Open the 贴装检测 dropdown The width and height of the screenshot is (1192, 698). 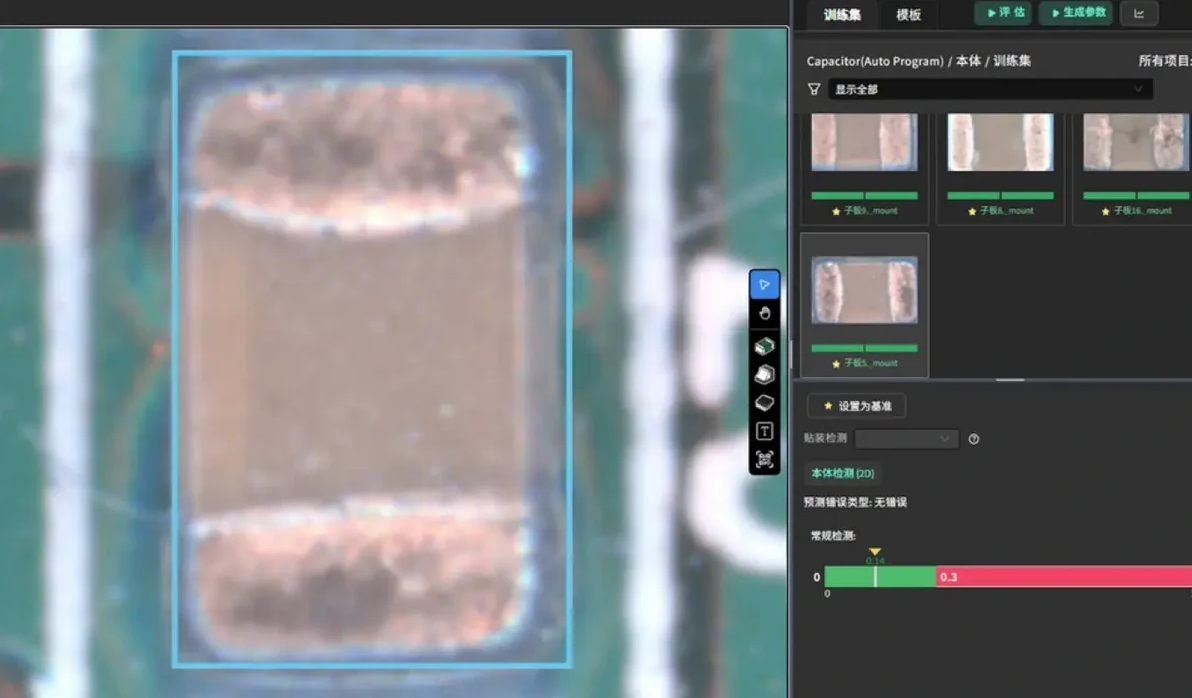906,439
